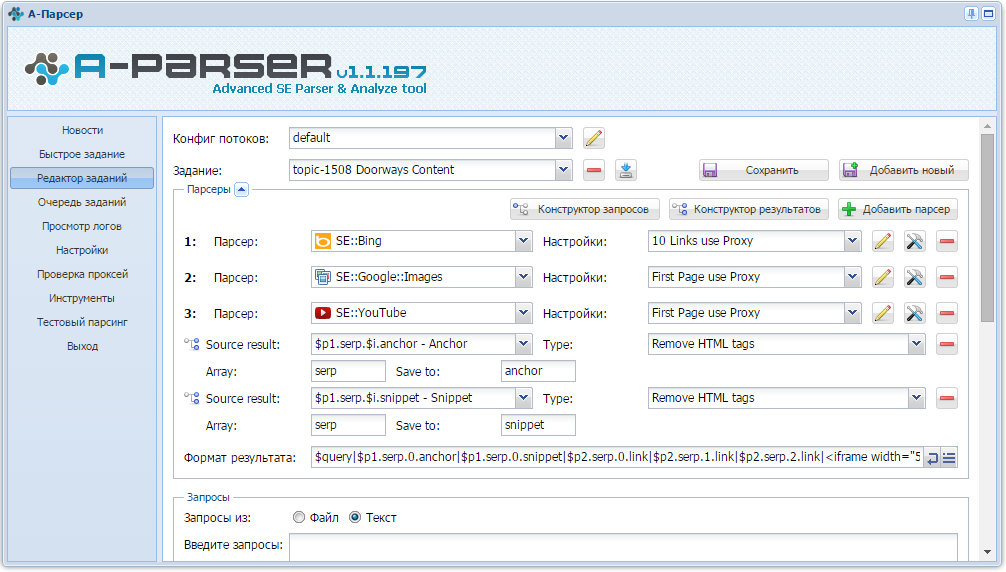The height and width of the screenshot is (572, 1006).
Task: Open parser dropdown showing SE::YouTube
Action: pyautogui.click(x=524, y=313)
